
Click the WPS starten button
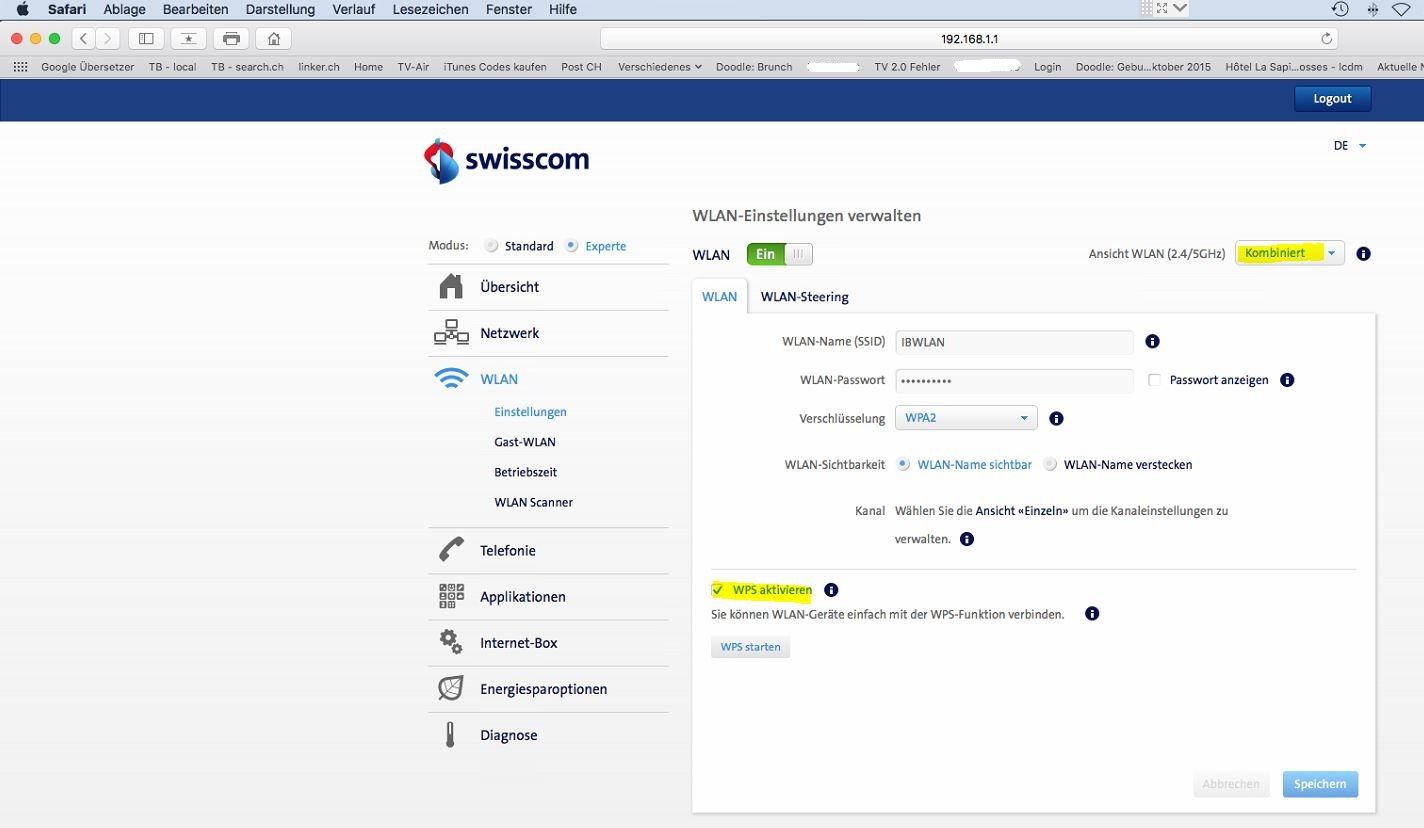click(x=751, y=647)
